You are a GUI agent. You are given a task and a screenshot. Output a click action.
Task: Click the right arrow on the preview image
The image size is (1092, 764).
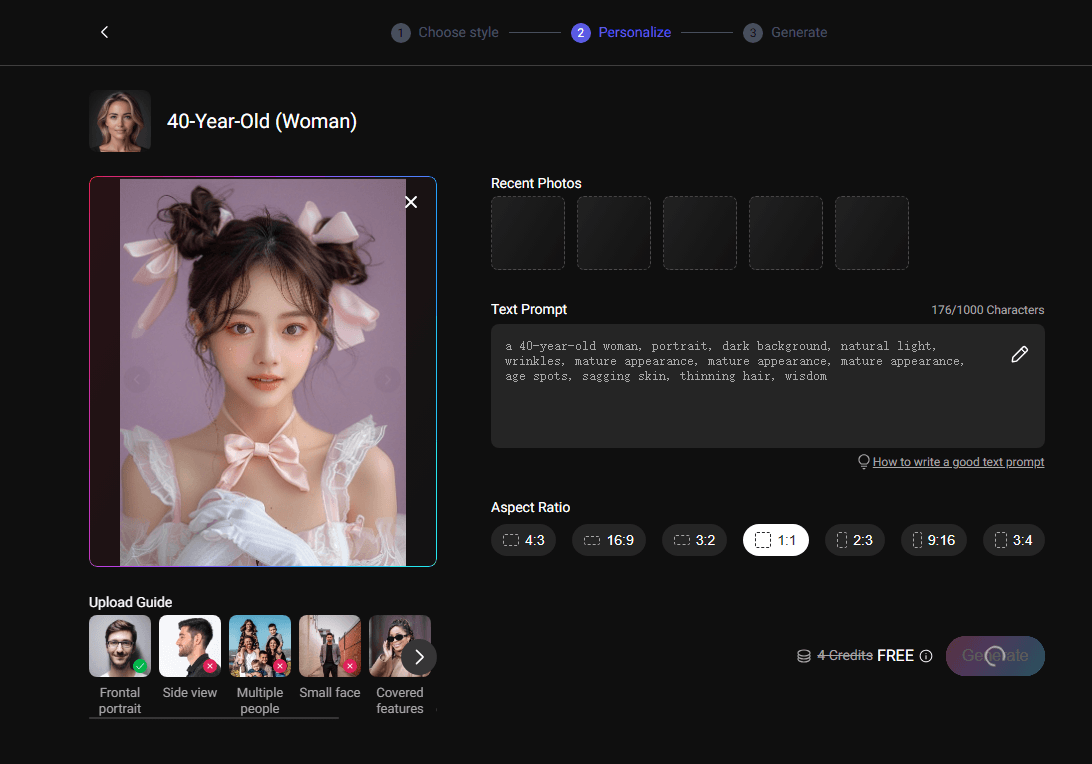388,379
